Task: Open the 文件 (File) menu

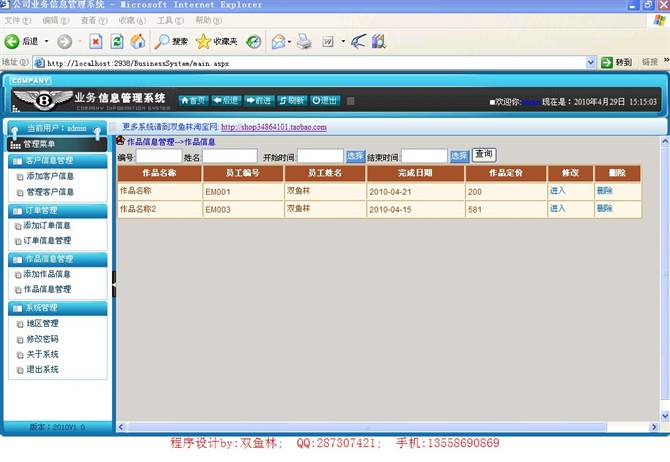Action: 18,20
